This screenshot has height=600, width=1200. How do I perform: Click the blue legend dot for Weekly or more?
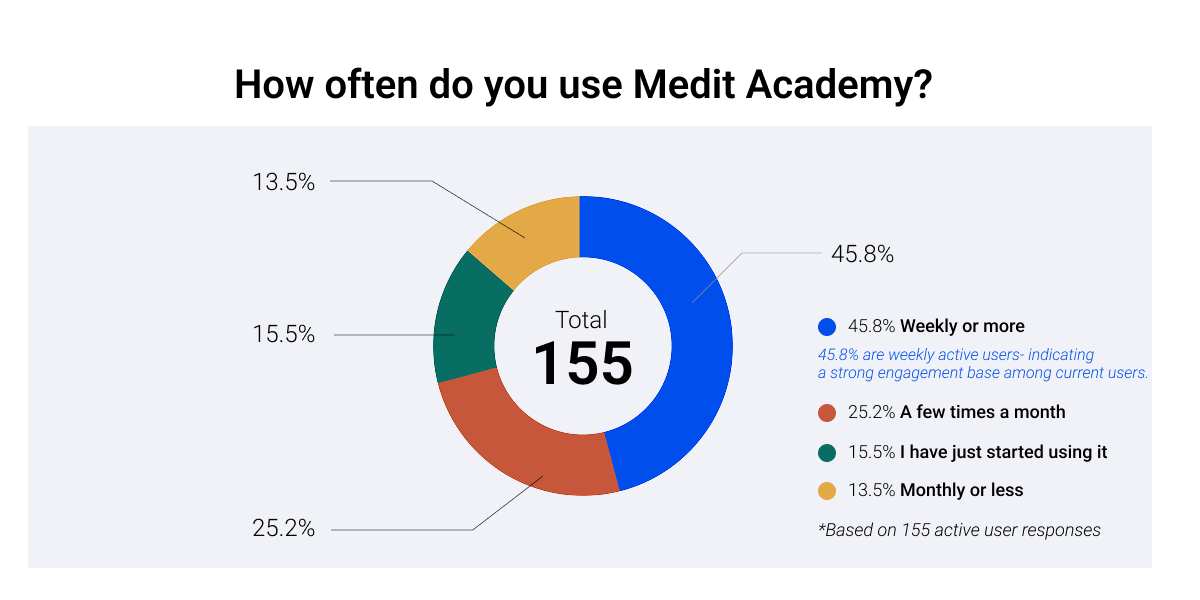[x=826, y=326]
